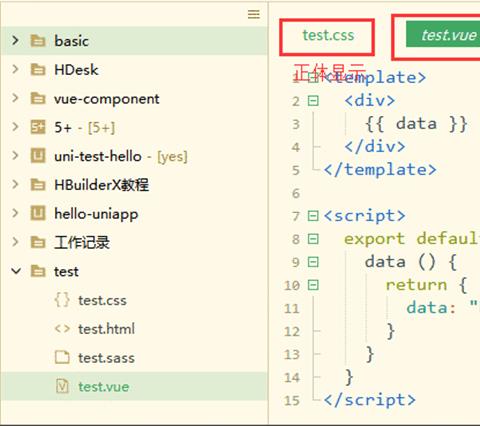Viewport: 480px width, 426px height.
Task: Click the test folder icon
Action: [x=38, y=271]
